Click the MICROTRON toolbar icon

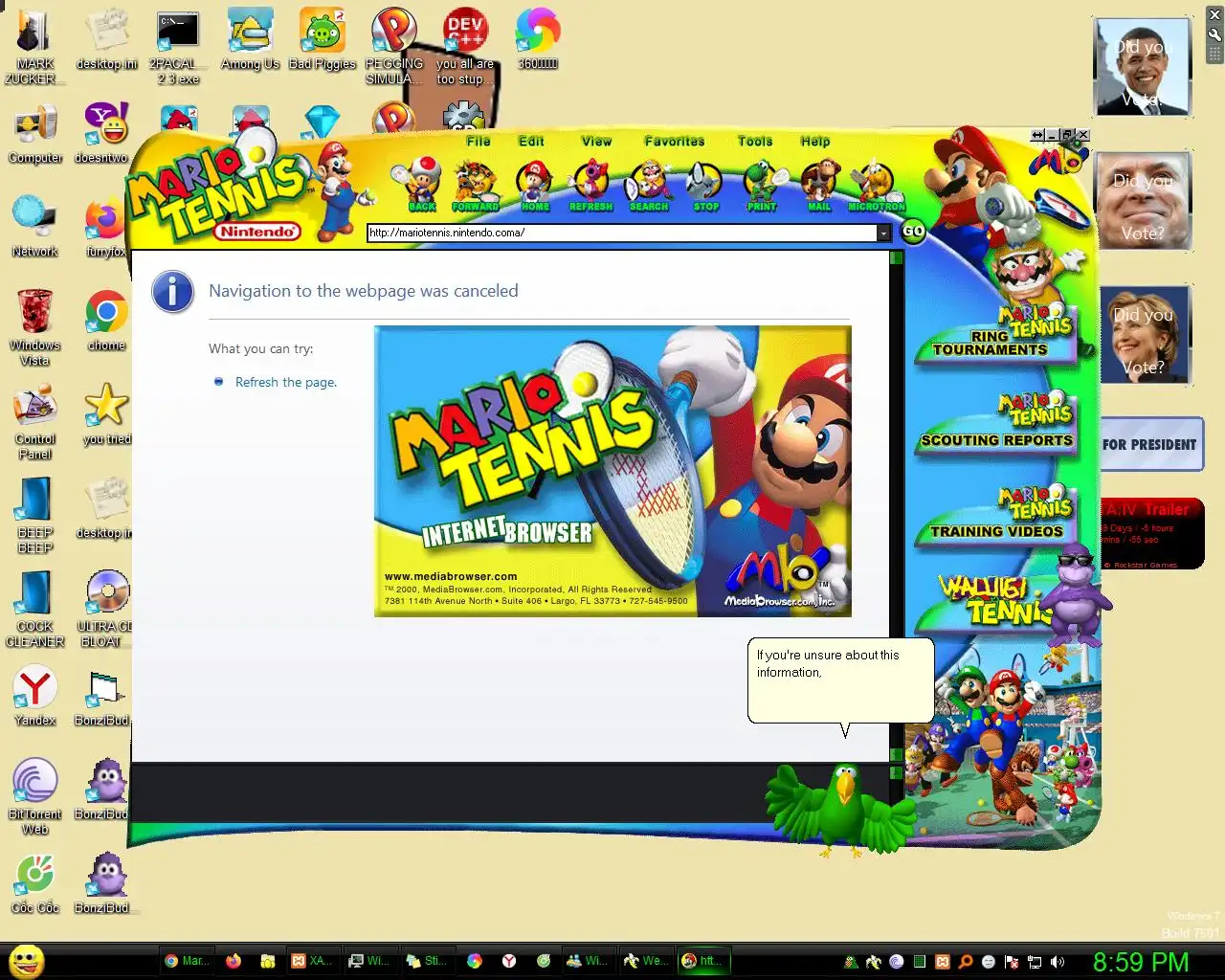pyautogui.click(x=877, y=185)
